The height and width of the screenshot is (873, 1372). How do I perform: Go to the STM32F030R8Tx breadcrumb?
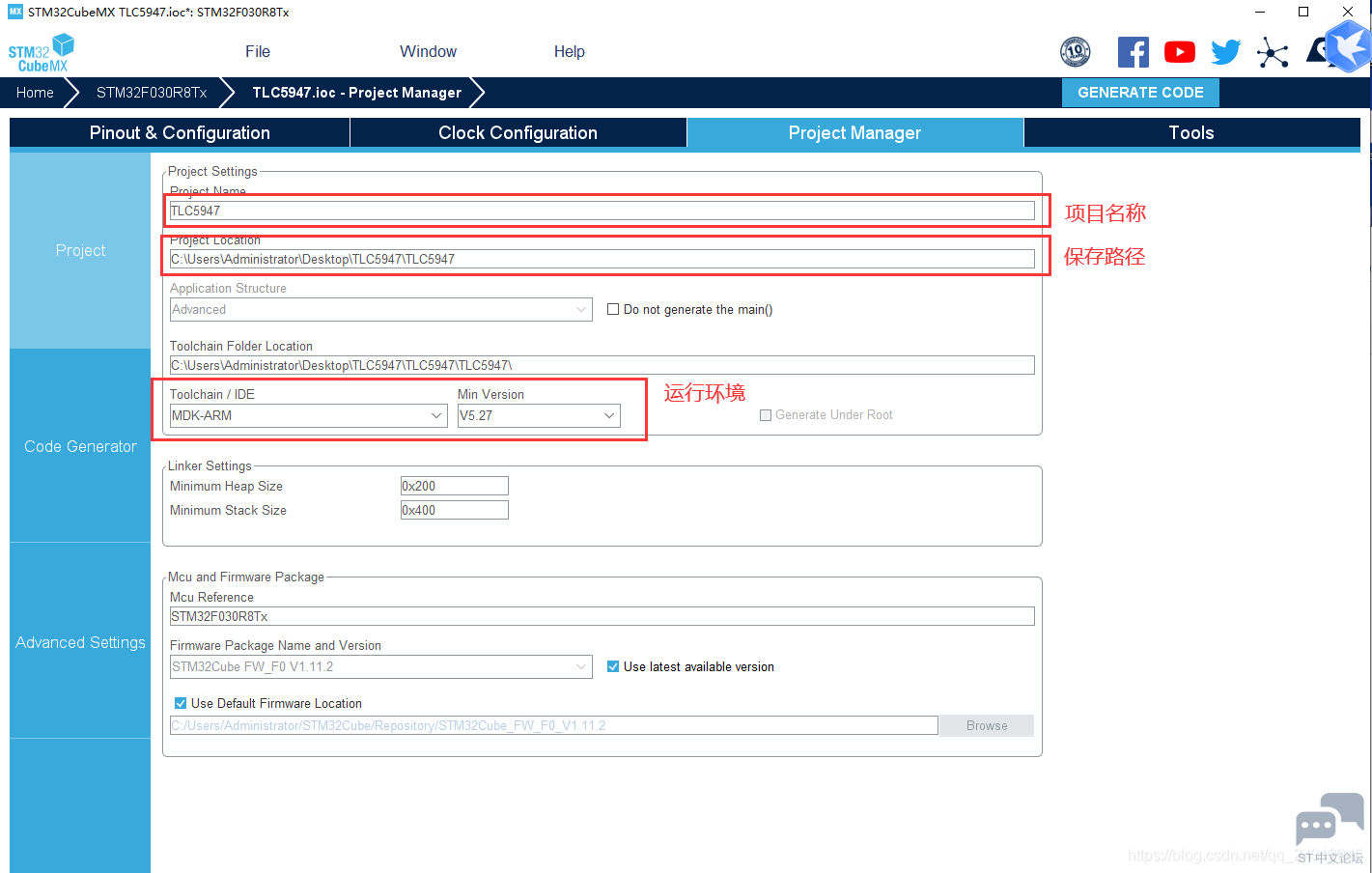[152, 93]
